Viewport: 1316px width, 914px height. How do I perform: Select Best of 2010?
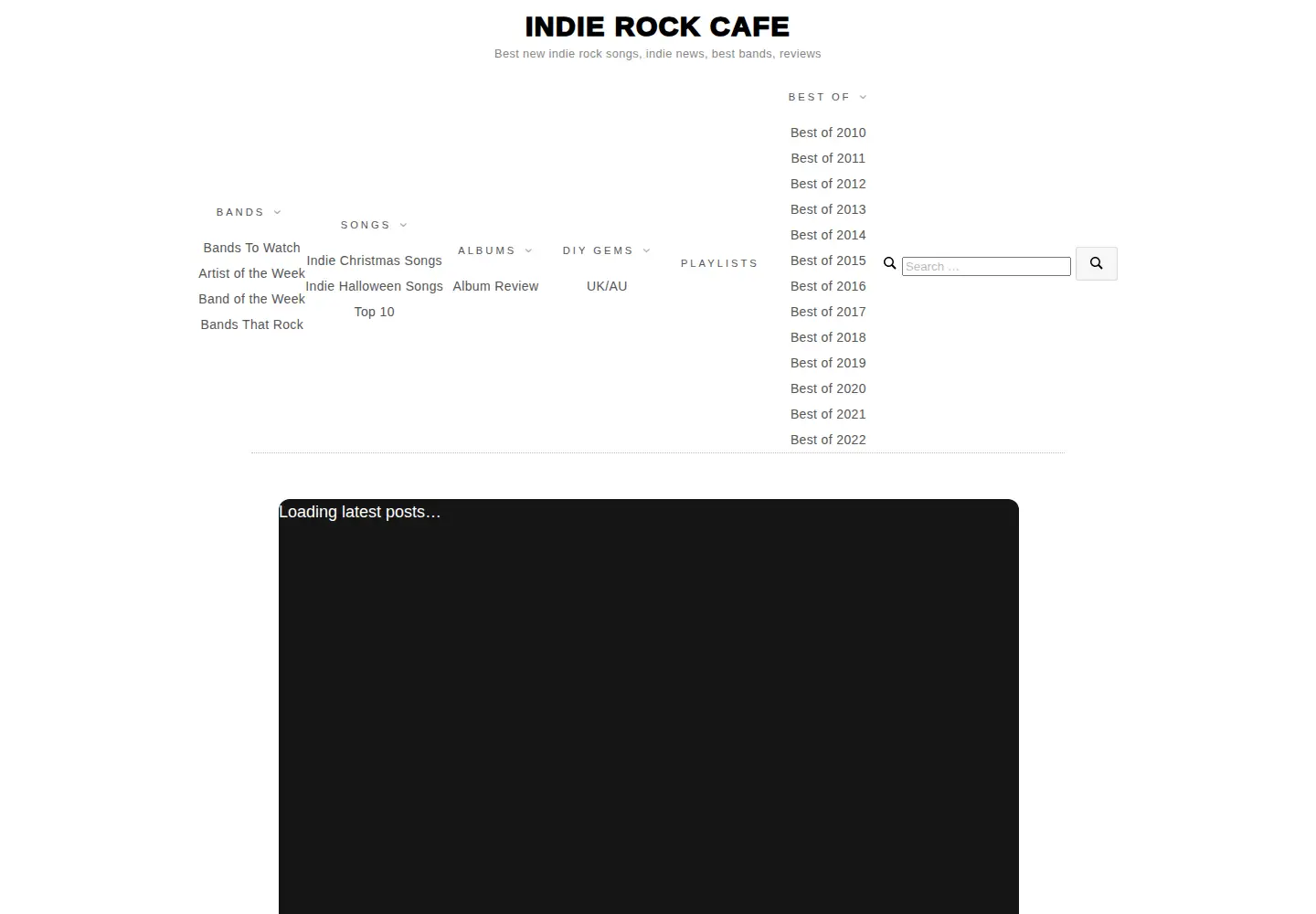[828, 133]
